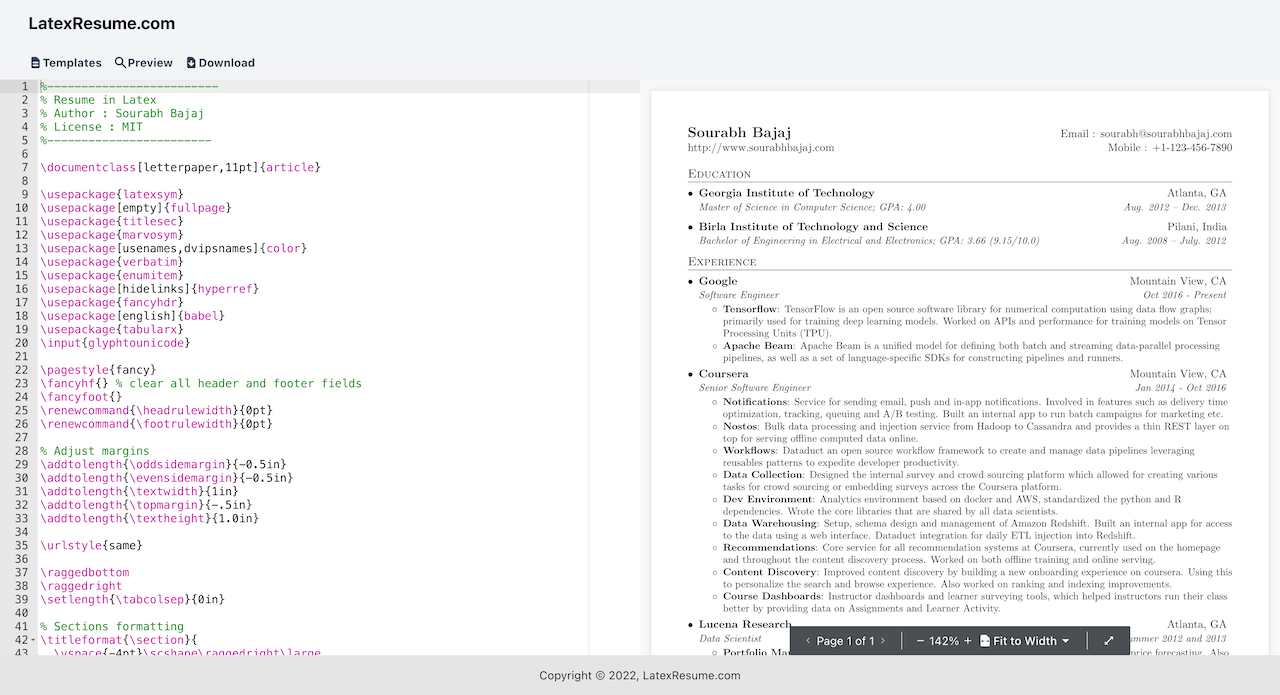
Task: Click the LatexResume.com logo link
Action: pos(101,23)
